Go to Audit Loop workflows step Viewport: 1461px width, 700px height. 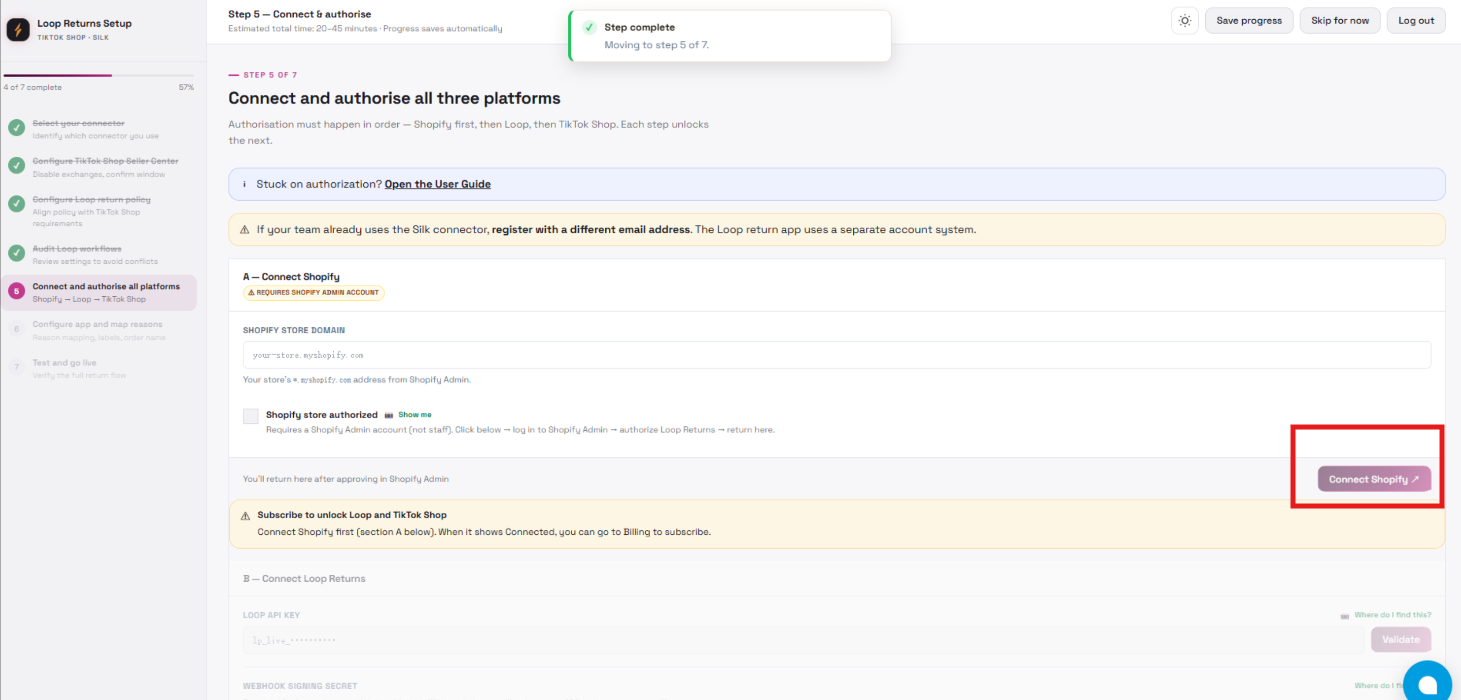[100, 254]
